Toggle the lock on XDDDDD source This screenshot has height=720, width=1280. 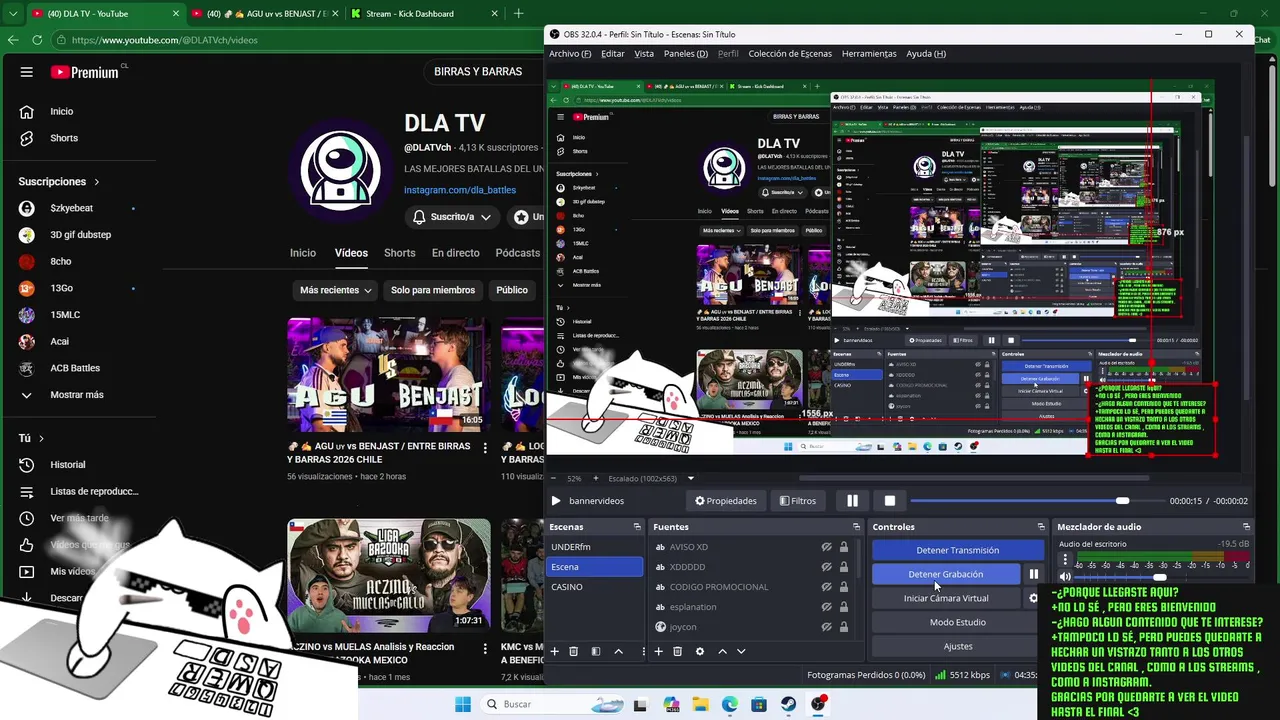[844, 567]
